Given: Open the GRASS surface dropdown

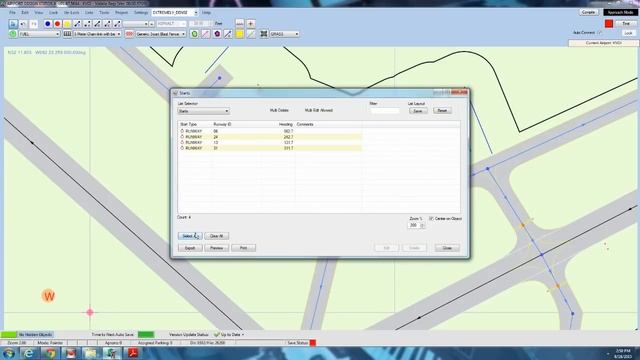Looking at the screenshot, I should pos(284,34).
